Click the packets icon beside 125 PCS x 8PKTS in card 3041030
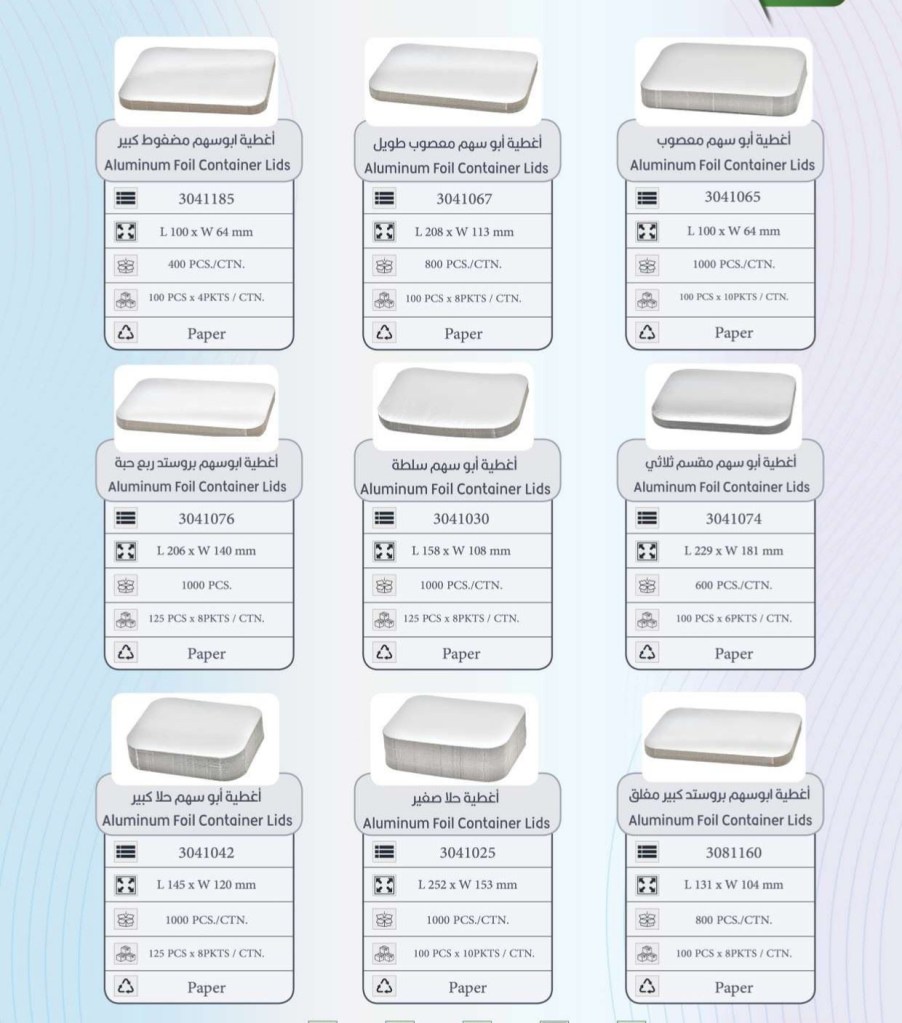Screen dimensions: 902x1023 [x=384, y=619]
